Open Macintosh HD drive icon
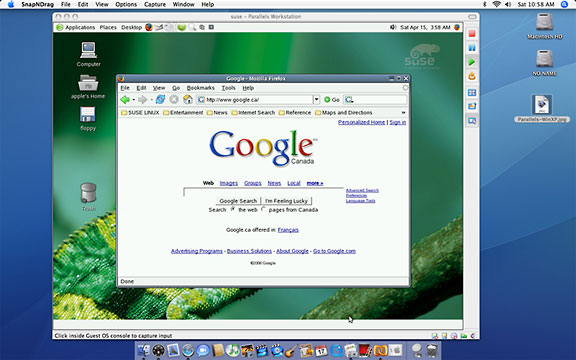 pyautogui.click(x=544, y=26)
